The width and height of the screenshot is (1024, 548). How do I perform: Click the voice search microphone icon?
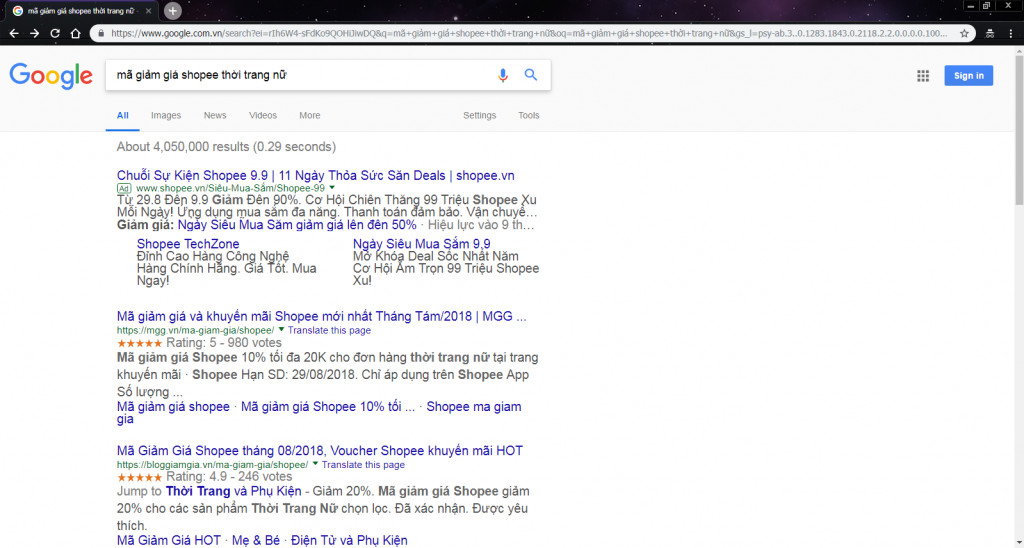503,75
